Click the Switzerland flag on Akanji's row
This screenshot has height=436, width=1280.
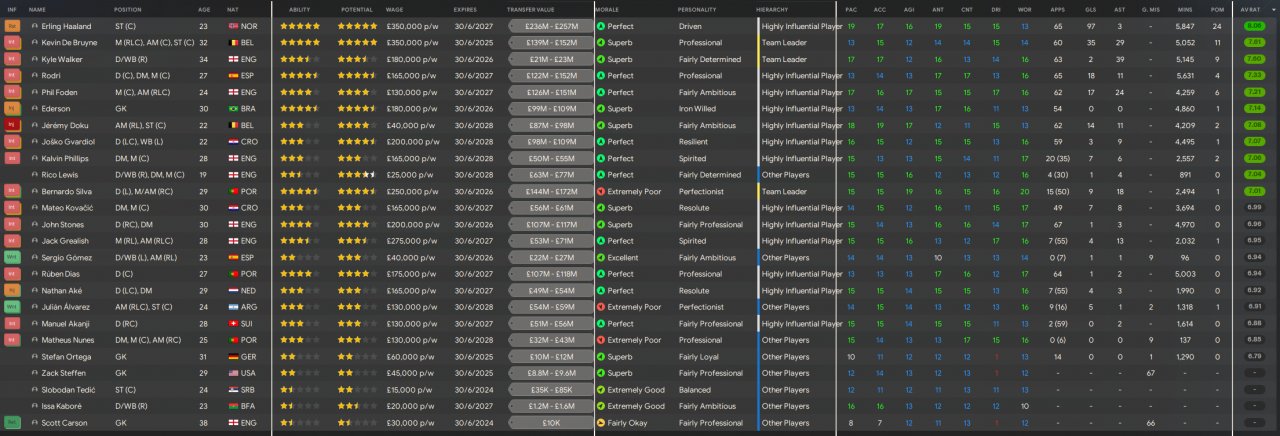(x=233, y=324)
